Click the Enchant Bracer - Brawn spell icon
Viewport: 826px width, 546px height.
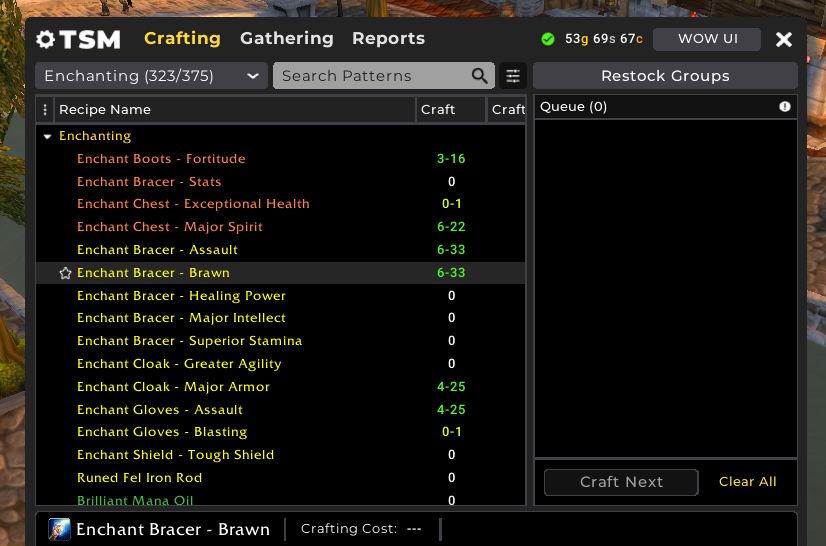tap(59, 529)
